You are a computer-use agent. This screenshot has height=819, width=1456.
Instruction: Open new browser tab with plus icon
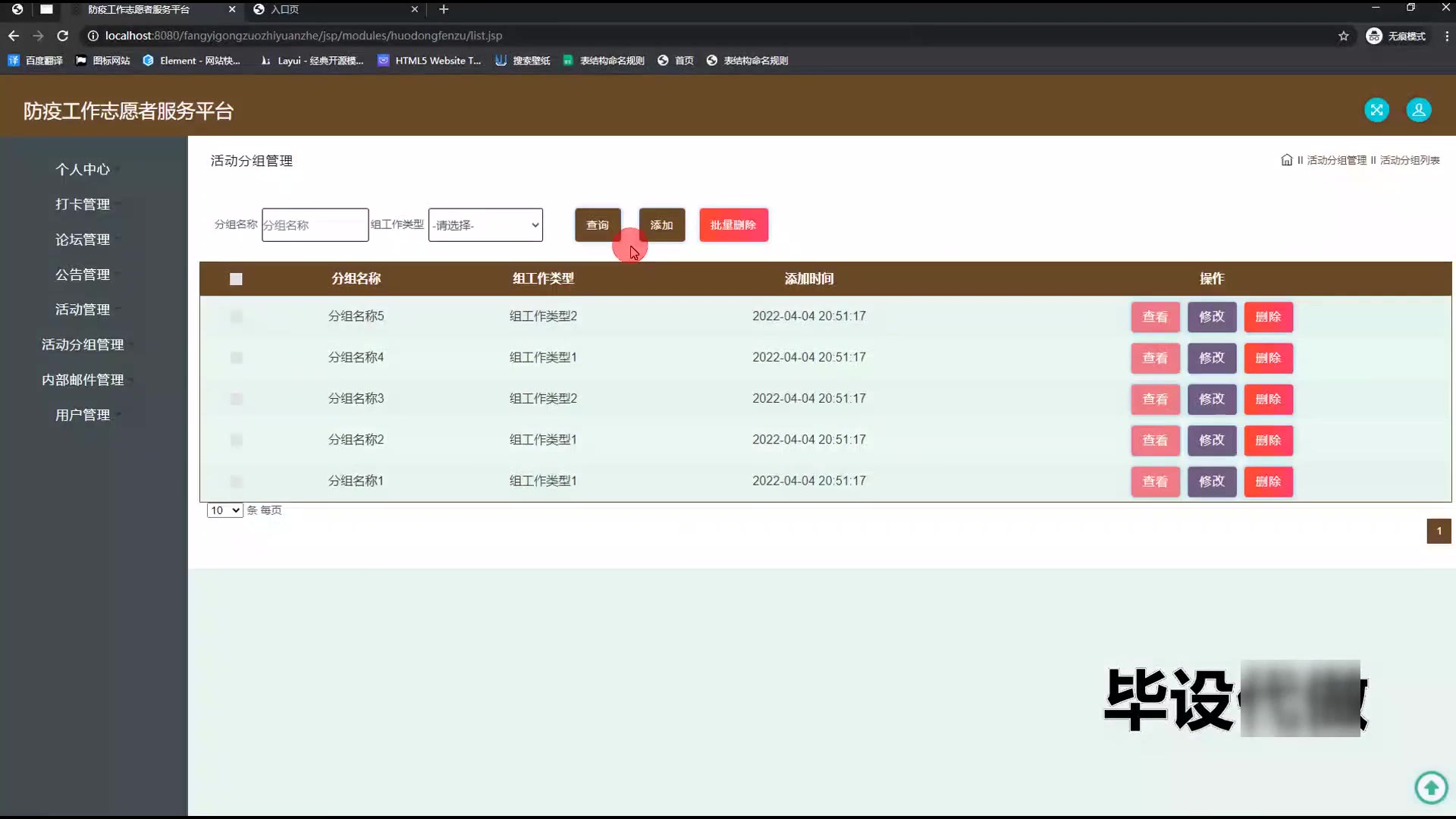(444, 9)
